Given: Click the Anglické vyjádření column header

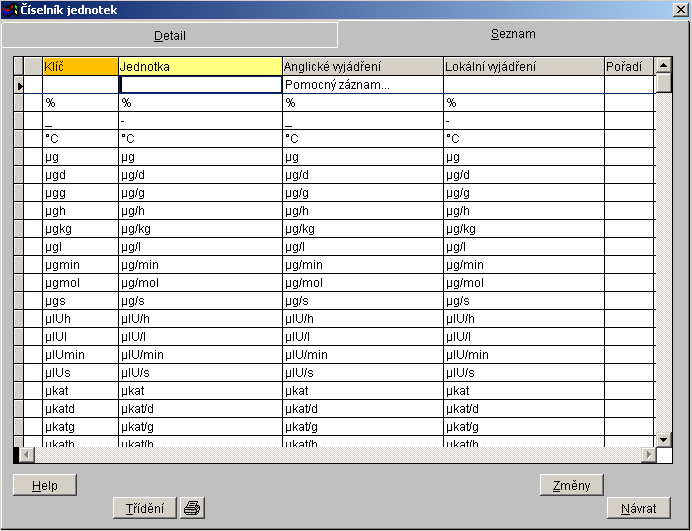Looking at the screenshot, I should coord(363,66).
